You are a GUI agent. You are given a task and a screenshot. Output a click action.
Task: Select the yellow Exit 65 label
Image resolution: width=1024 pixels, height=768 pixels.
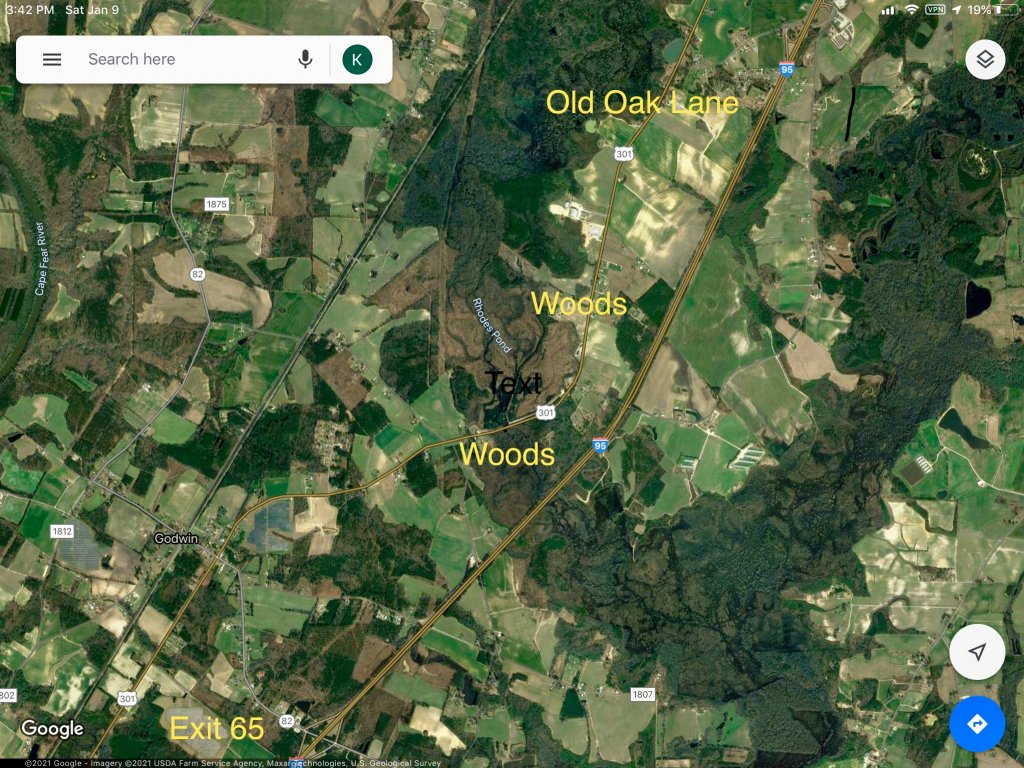tap(217, 728)
